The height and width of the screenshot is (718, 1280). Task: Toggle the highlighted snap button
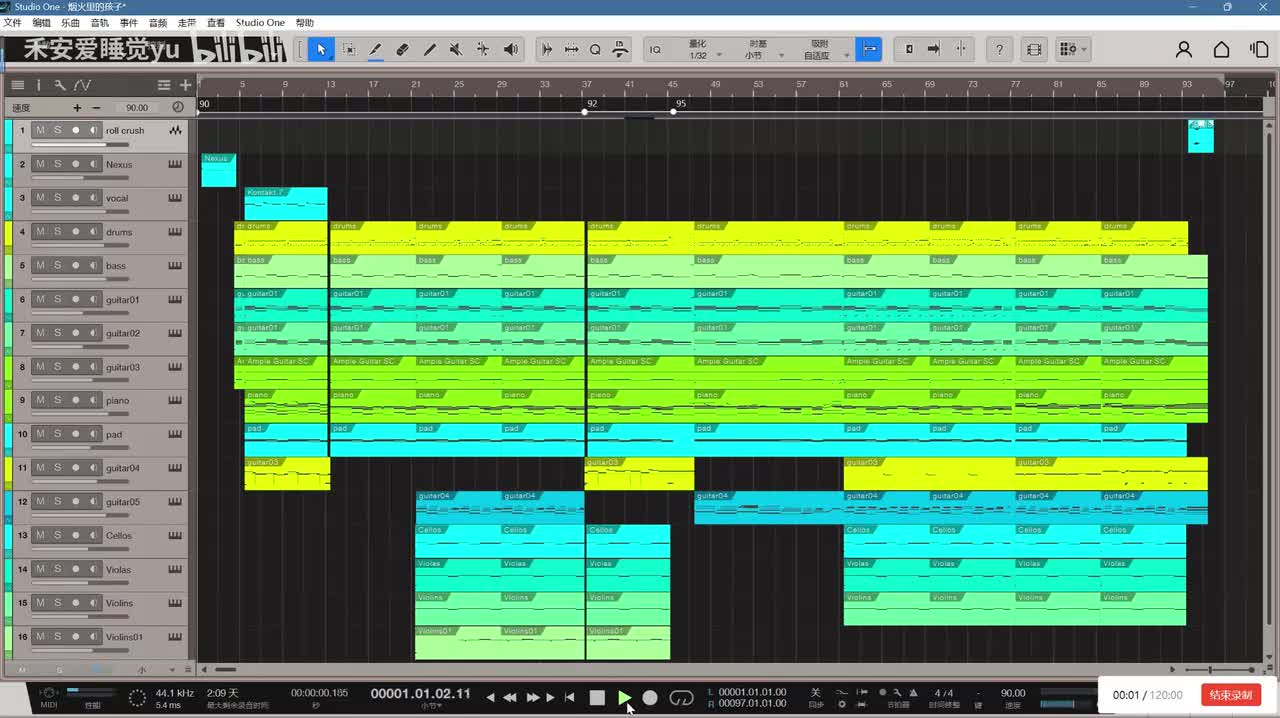click(x=869, y=49)
